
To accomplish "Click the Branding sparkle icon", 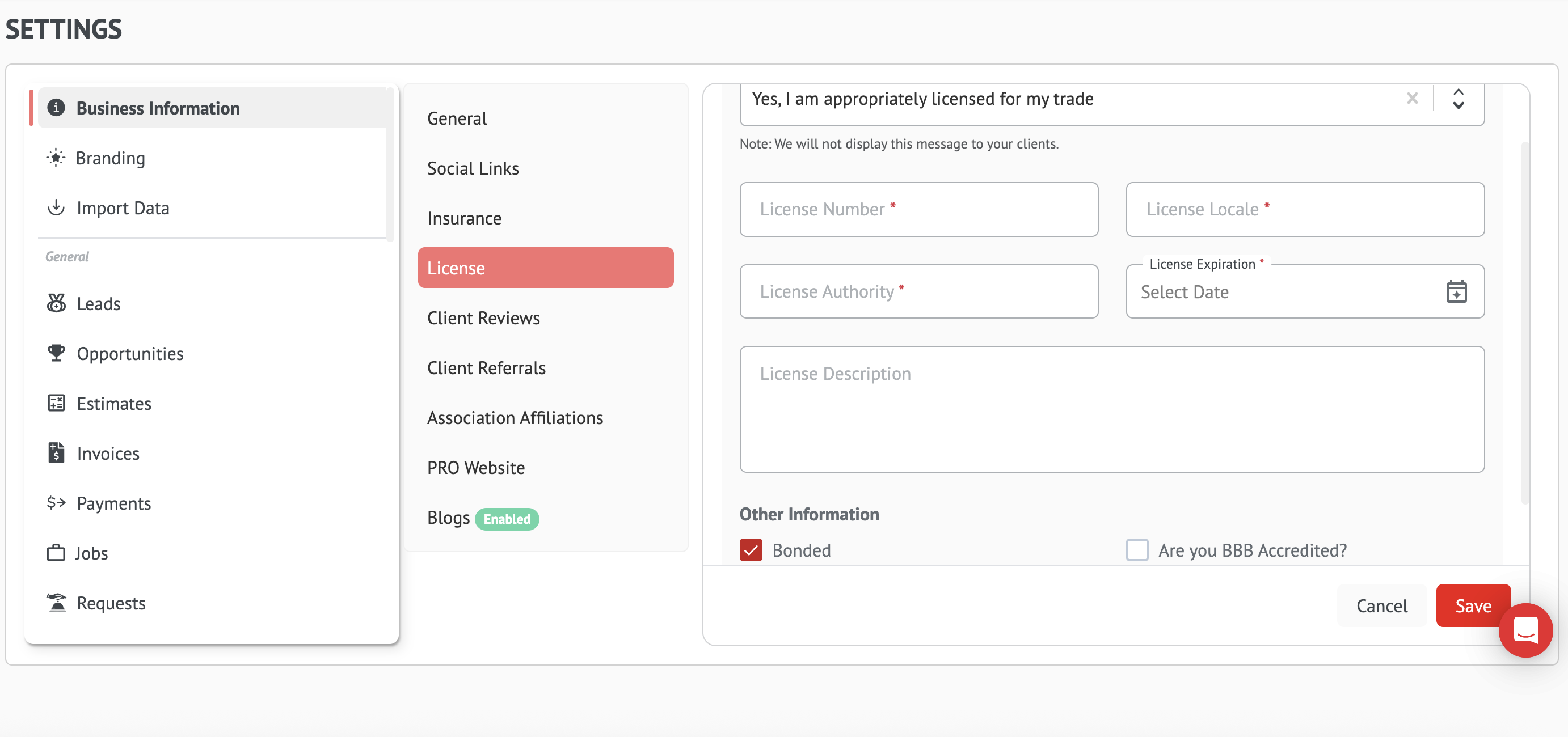I will point(56,158).
